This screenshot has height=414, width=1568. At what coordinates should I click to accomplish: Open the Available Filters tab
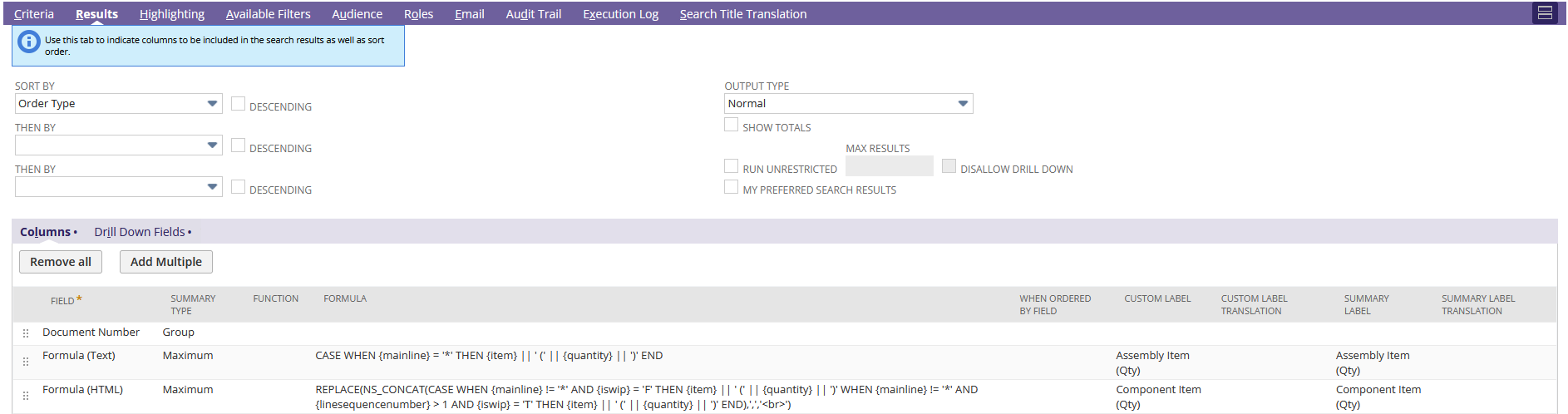(x=268, y=14)
